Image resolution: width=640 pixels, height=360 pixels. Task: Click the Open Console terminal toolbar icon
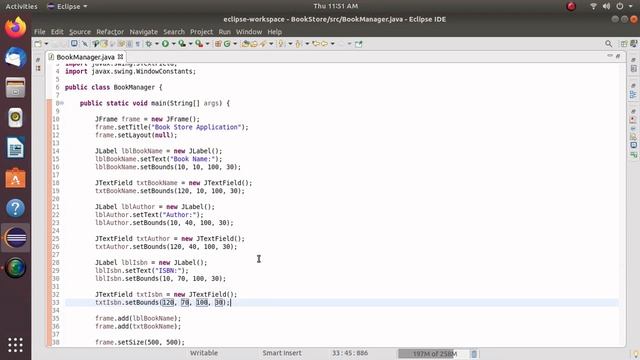[x=74, y=44]
